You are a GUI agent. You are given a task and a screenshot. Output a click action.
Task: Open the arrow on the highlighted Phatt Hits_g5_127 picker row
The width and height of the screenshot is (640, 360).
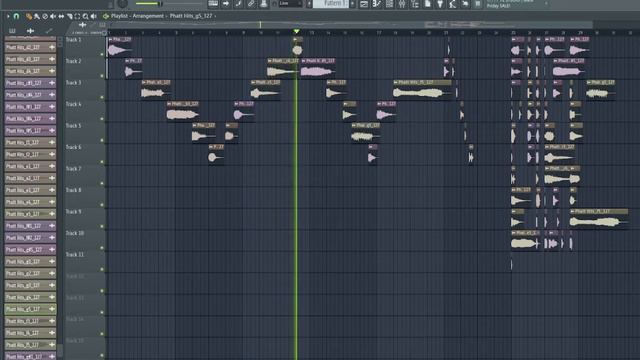click(52, 309)
